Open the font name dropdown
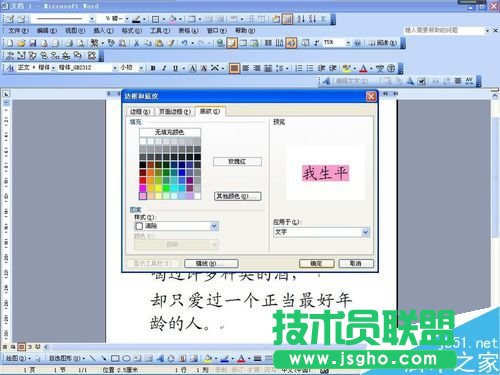 click(115, 68)
